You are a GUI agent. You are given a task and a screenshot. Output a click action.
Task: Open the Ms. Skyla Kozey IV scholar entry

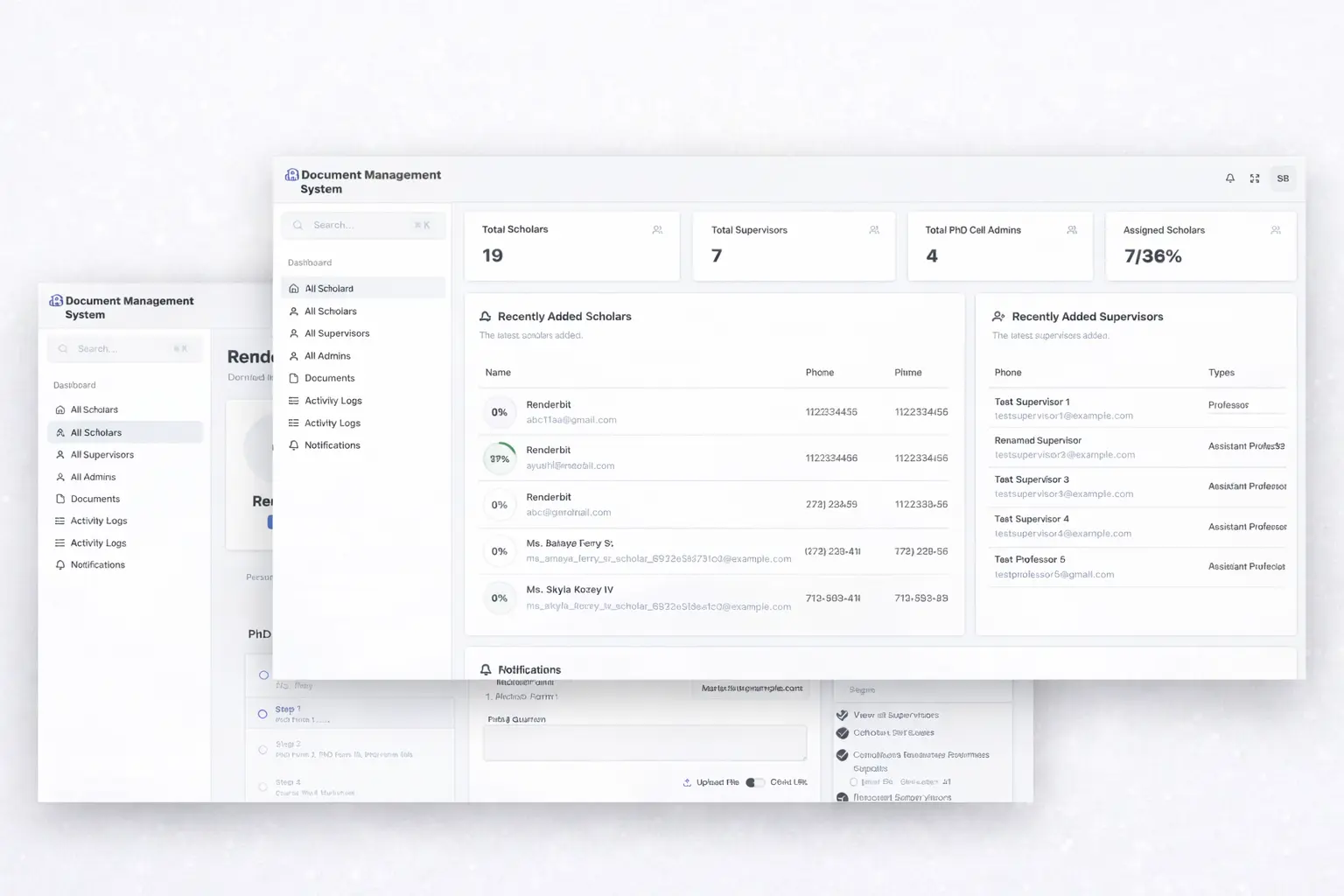point(570,590)
